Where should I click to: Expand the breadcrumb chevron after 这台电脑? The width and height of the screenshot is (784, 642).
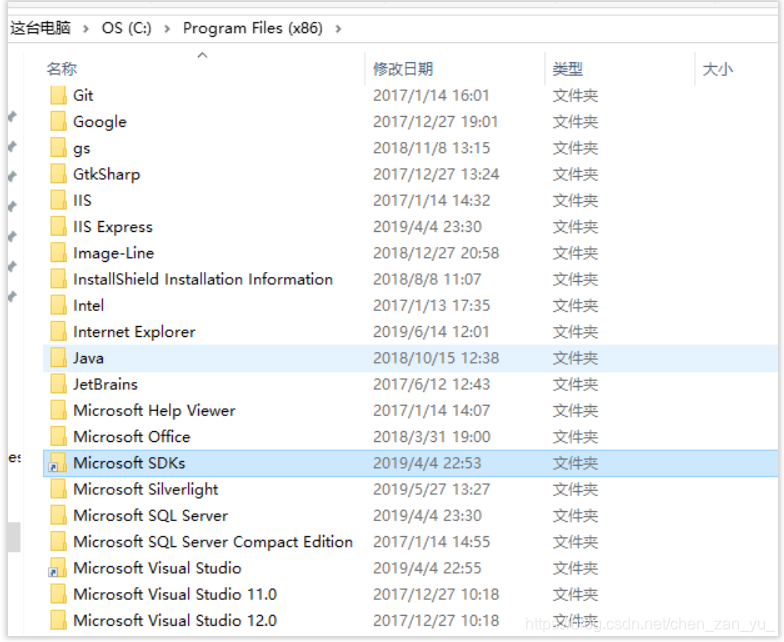point(86,29)
